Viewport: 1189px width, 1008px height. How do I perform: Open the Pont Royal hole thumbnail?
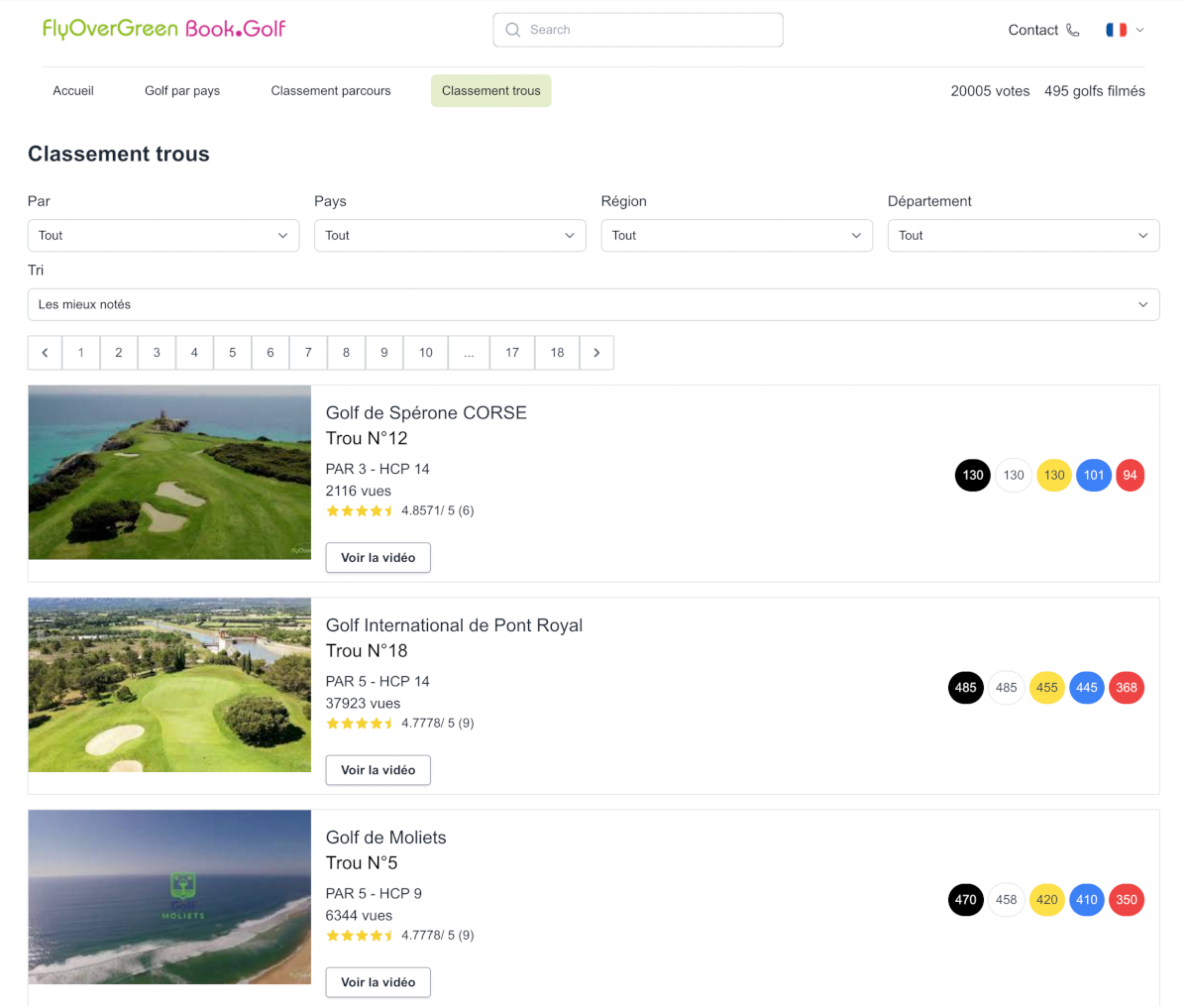click(169, 685)
